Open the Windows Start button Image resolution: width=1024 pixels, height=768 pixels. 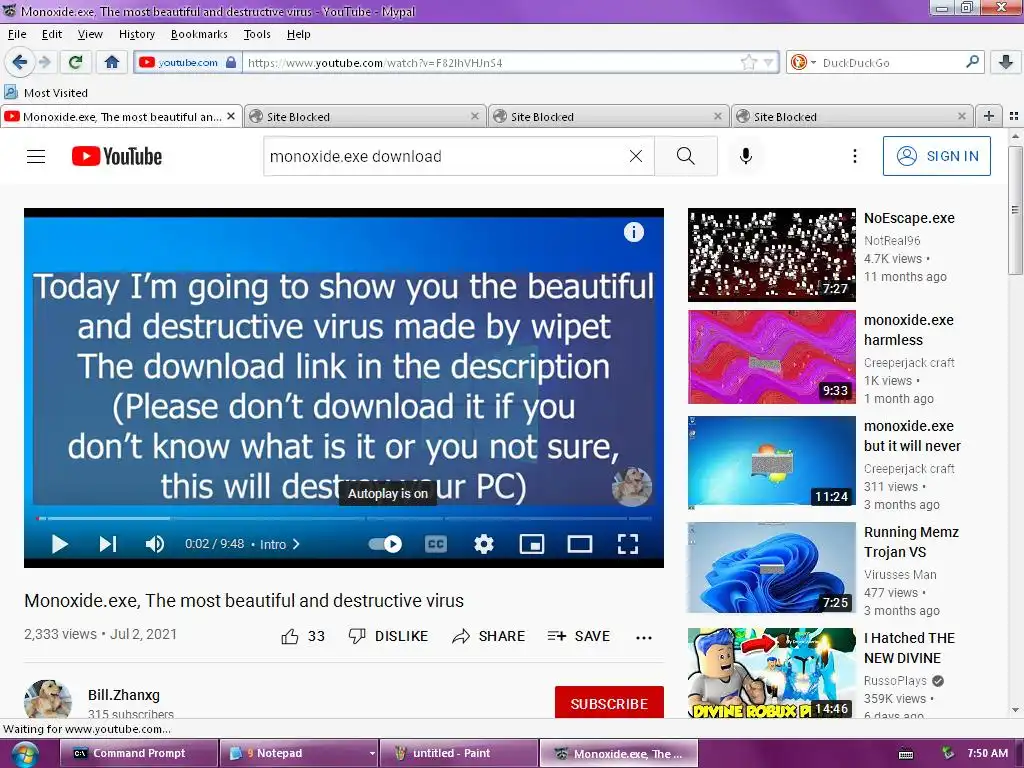pos(24,753)
